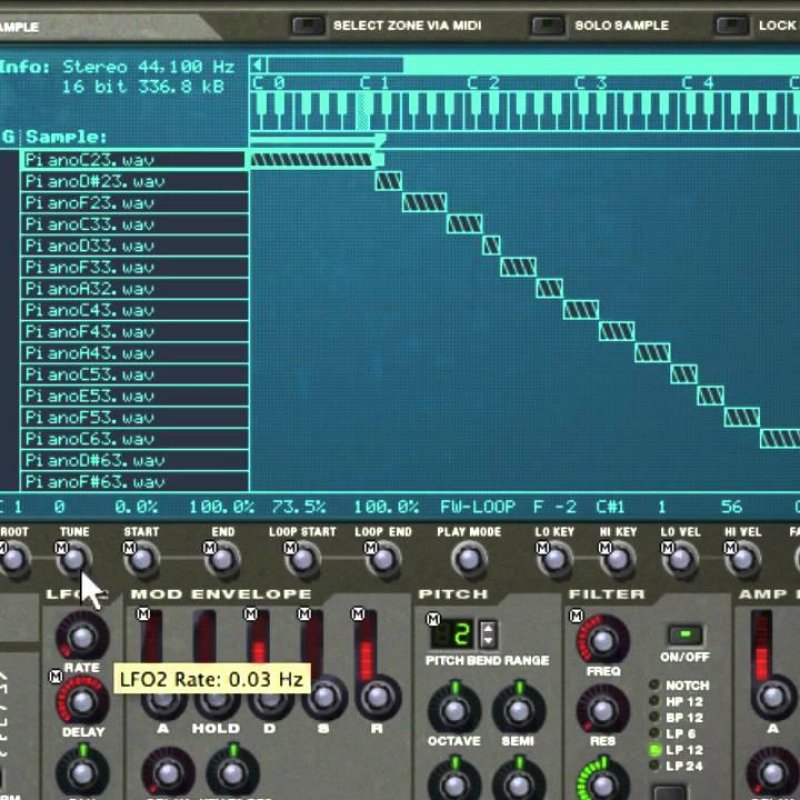
Task: Click the Play Mode knob
Action: [x=468, y=560]
